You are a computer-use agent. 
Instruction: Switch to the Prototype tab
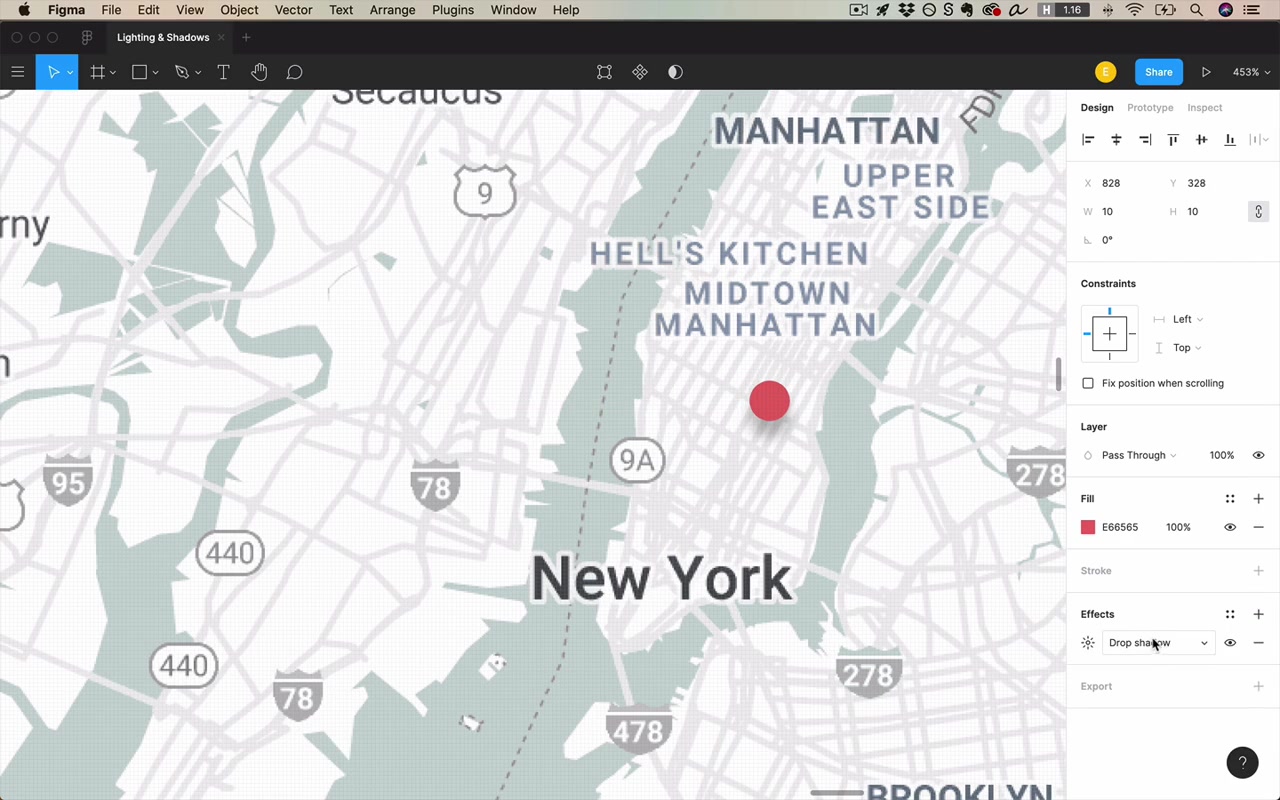(x=1150, y=108)
